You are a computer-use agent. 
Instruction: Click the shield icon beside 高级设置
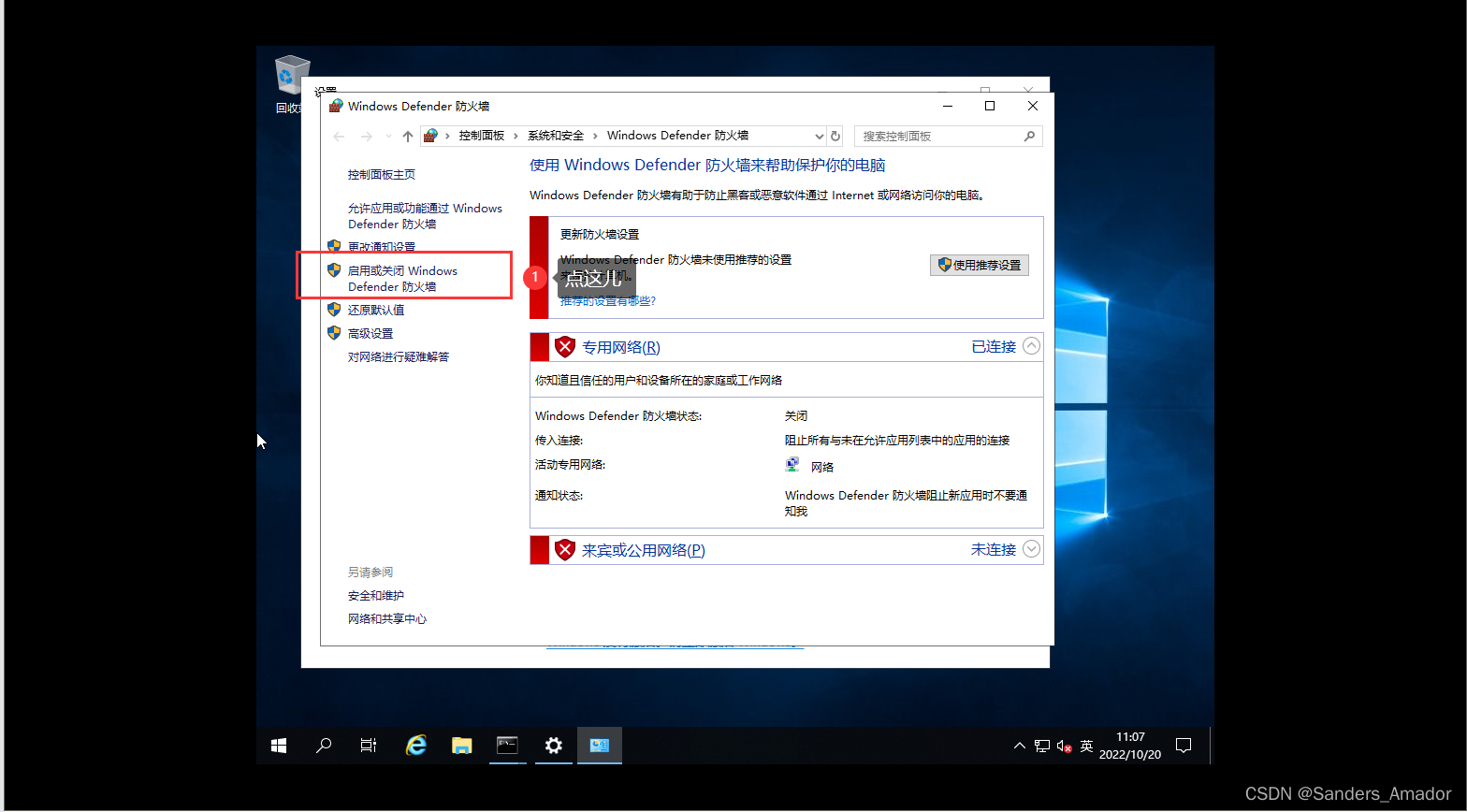pos(334,332)
